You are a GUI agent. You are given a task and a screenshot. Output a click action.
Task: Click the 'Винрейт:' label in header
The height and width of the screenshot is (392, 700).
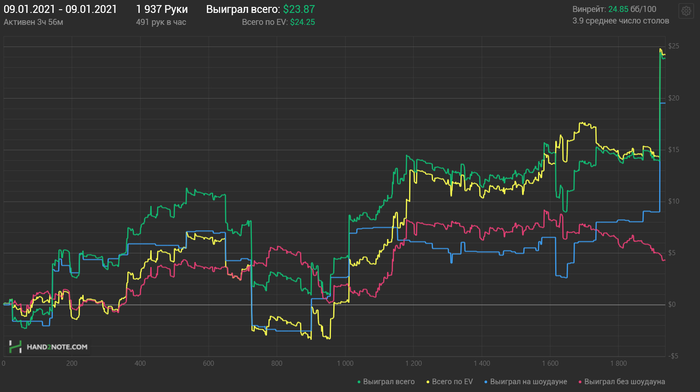(x=589, y=9)
